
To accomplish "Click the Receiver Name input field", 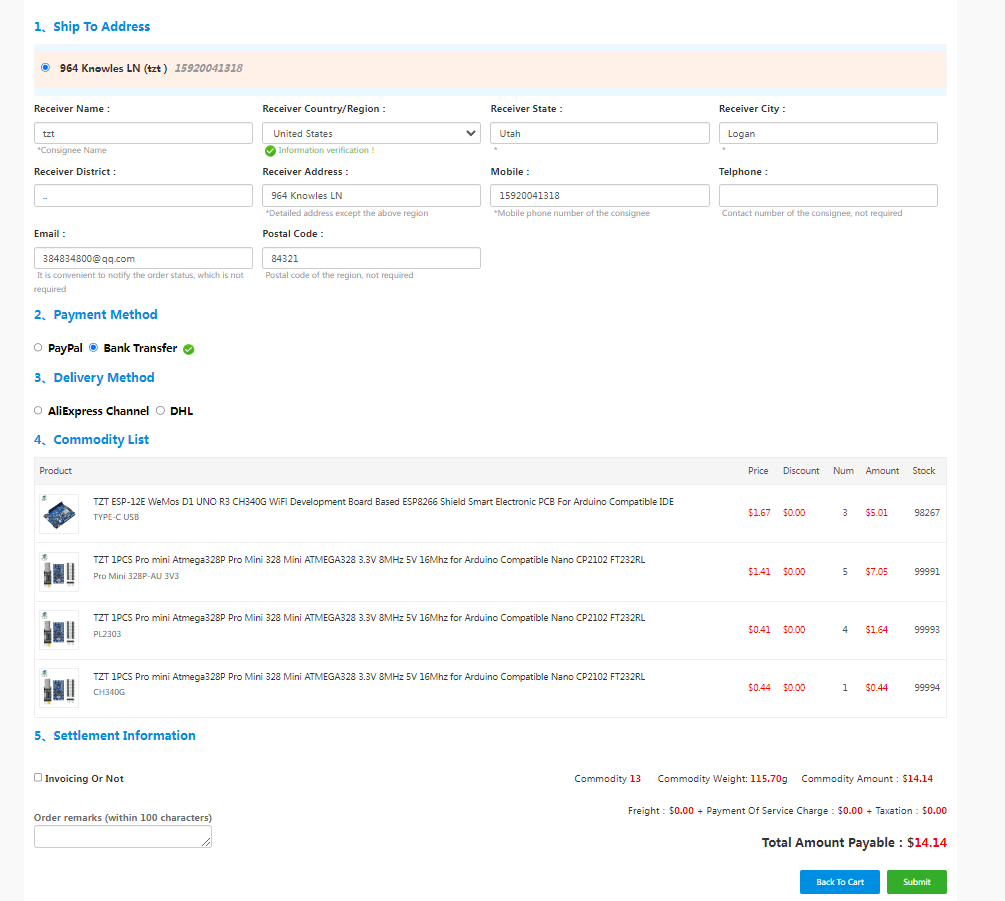I will [143, 133].
